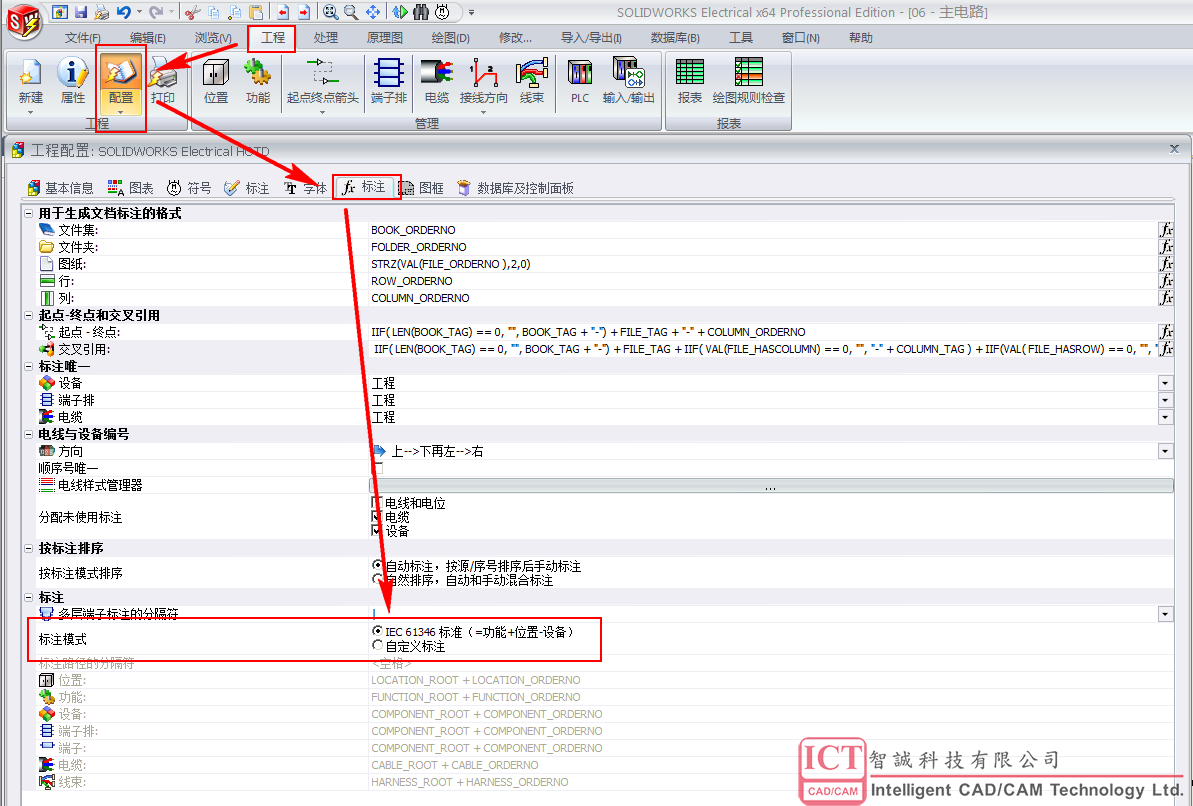Open the 线束 (Harnesses) manager
Image resolution: width=1193 pixels, height=806 pixels.
(532, 82)
